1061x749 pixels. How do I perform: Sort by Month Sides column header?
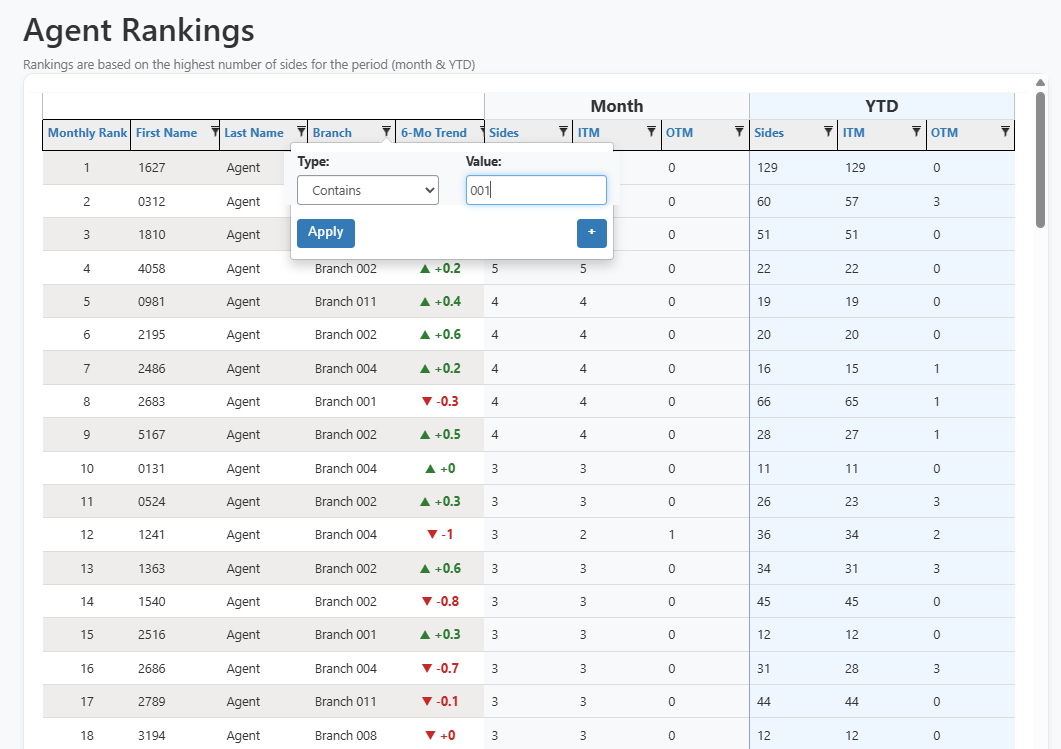[x=504, y=133]
